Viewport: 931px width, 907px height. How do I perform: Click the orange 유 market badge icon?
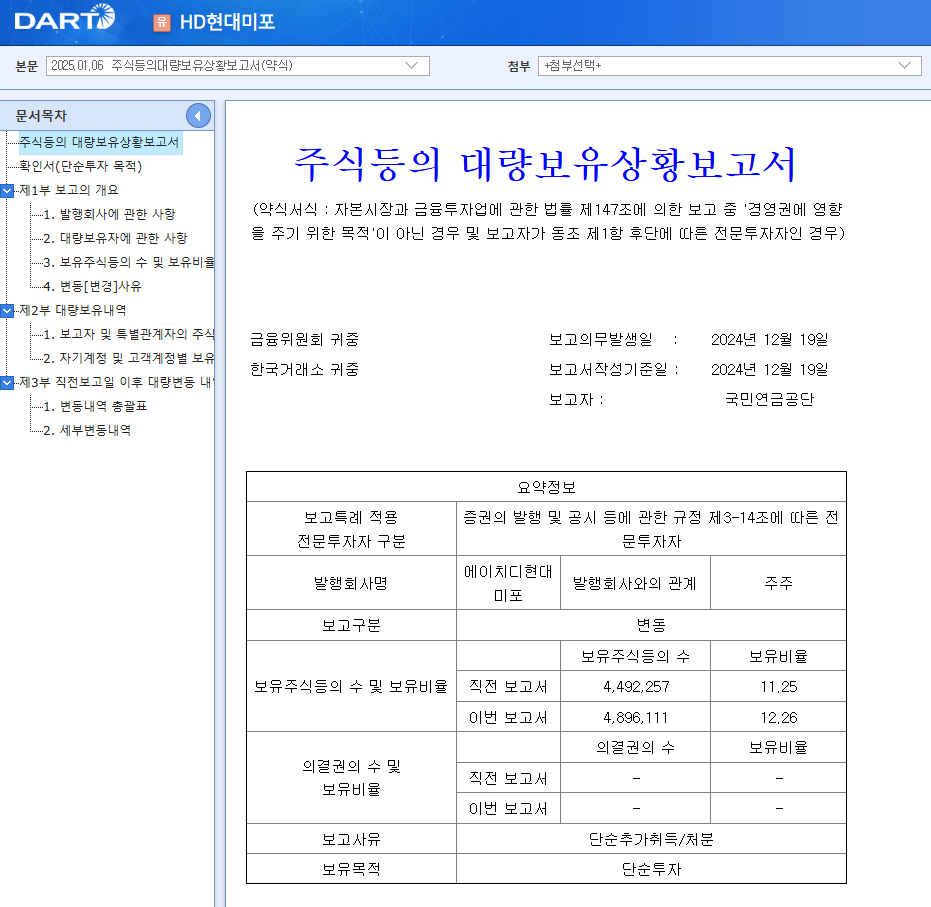click(162, 23)
